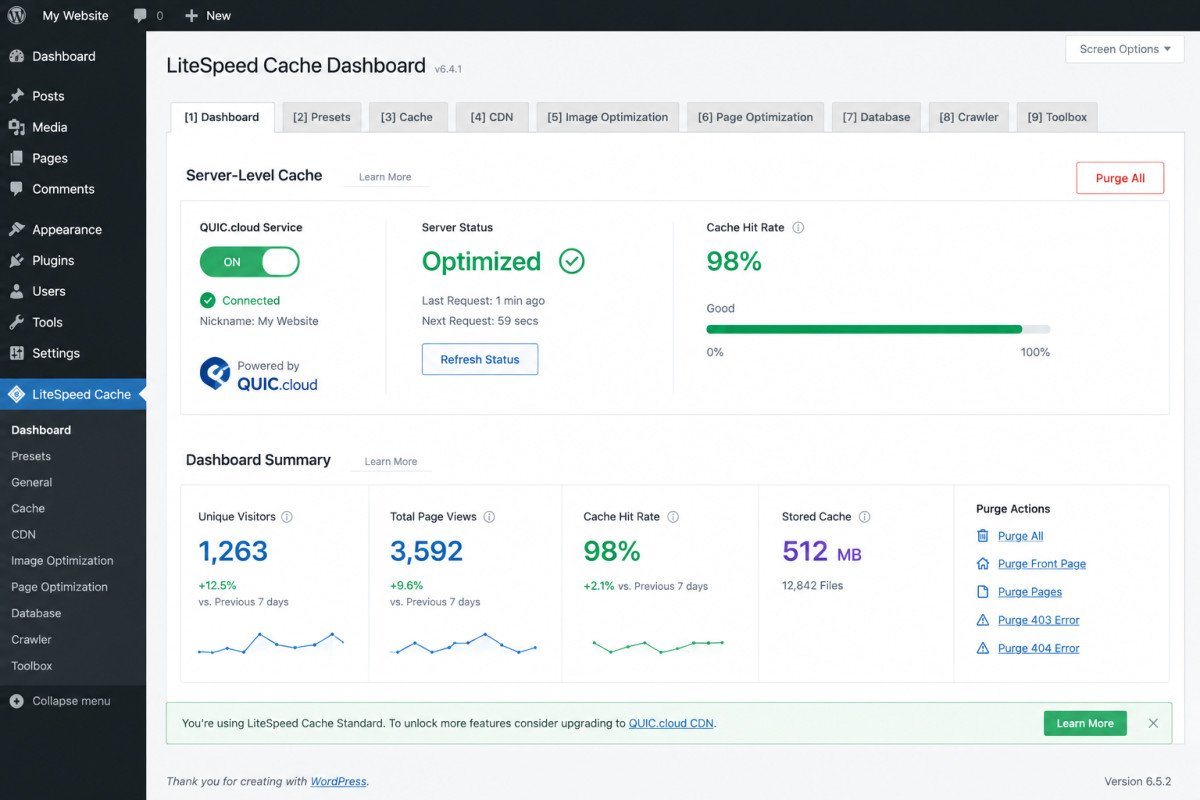The image size is (1200, 800).
Task: Select the [1] Dashboard tab
Action: tap(222, 117)
